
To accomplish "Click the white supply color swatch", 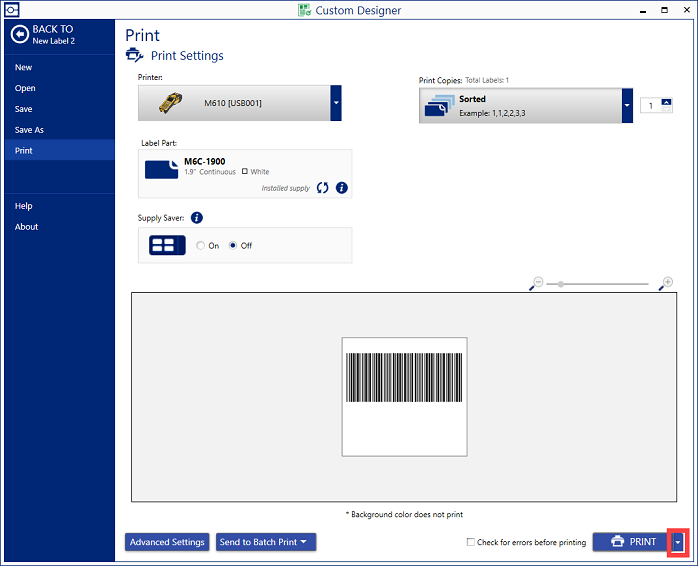I will pos(245,171).
